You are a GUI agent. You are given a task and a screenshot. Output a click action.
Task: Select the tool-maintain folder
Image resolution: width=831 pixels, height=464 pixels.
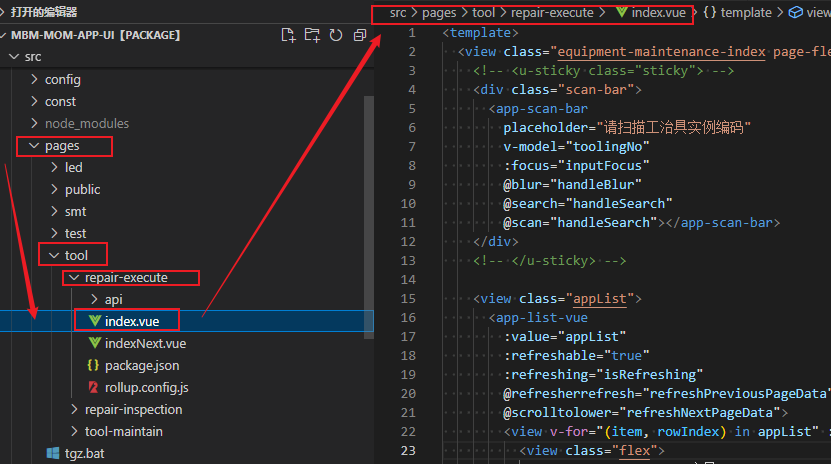tap(123, 431)
